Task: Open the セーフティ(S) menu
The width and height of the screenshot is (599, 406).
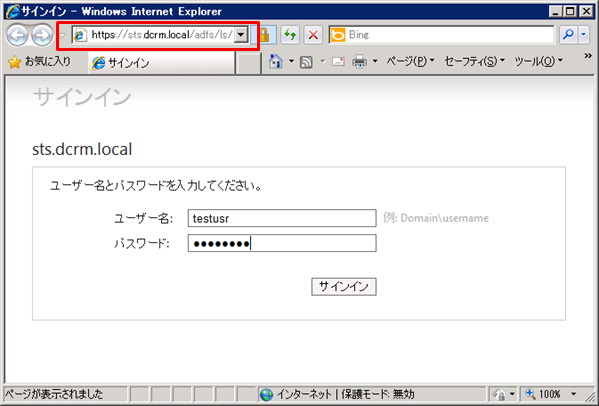Action: coord(474,61)
